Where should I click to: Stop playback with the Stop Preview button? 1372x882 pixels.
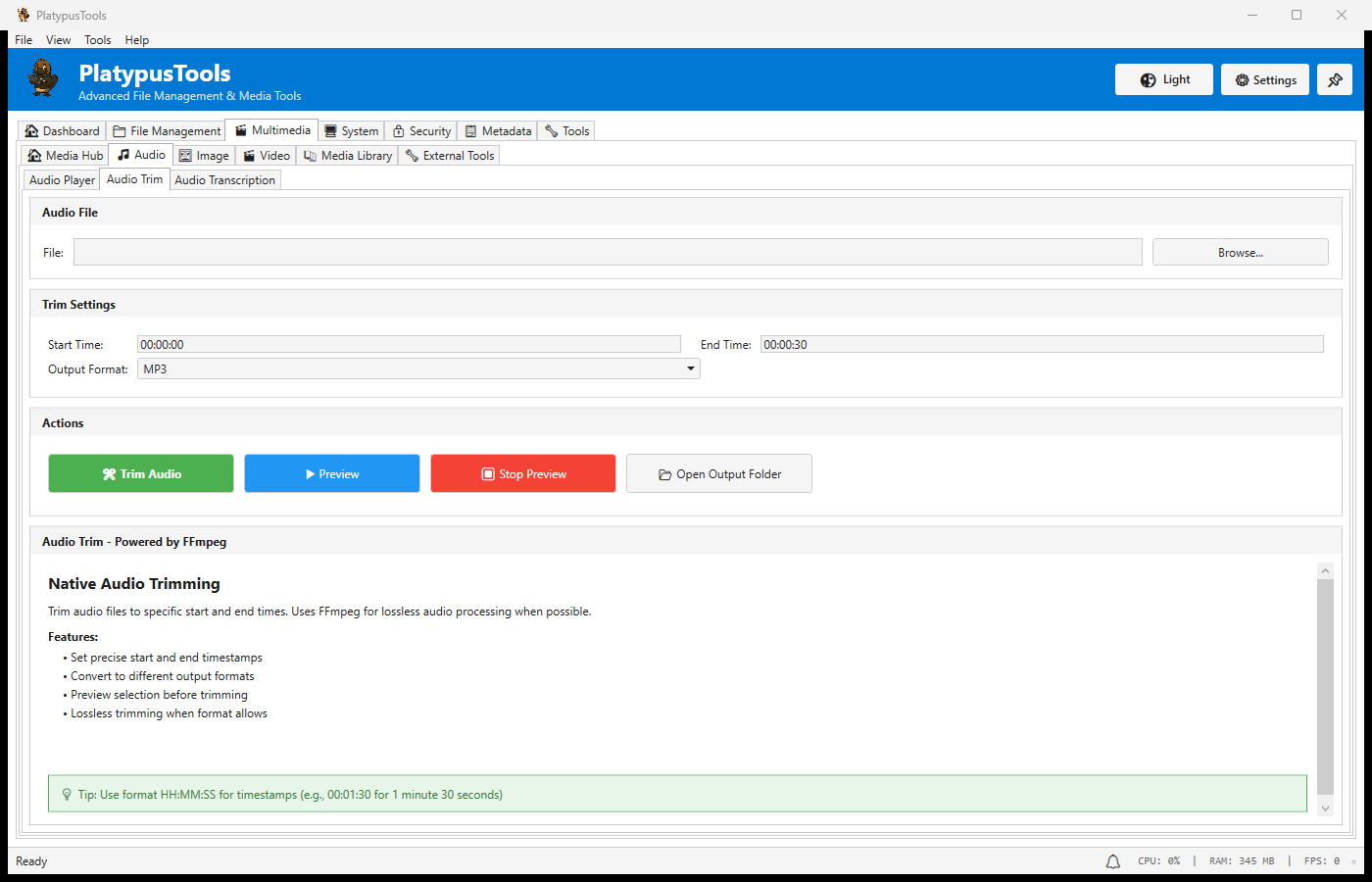pyautogui.click(x=523, y=474)
